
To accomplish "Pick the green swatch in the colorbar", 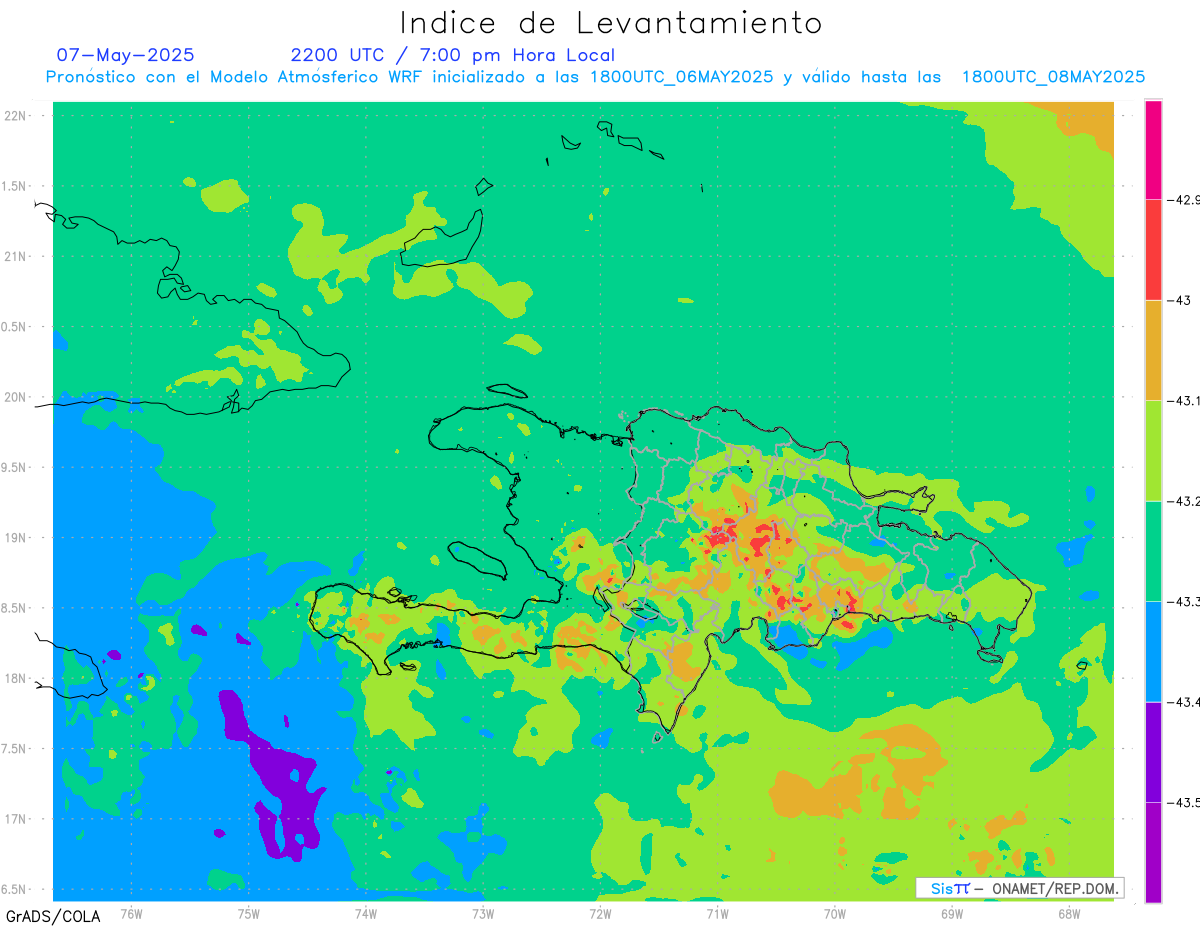I will coord(1153,551).
